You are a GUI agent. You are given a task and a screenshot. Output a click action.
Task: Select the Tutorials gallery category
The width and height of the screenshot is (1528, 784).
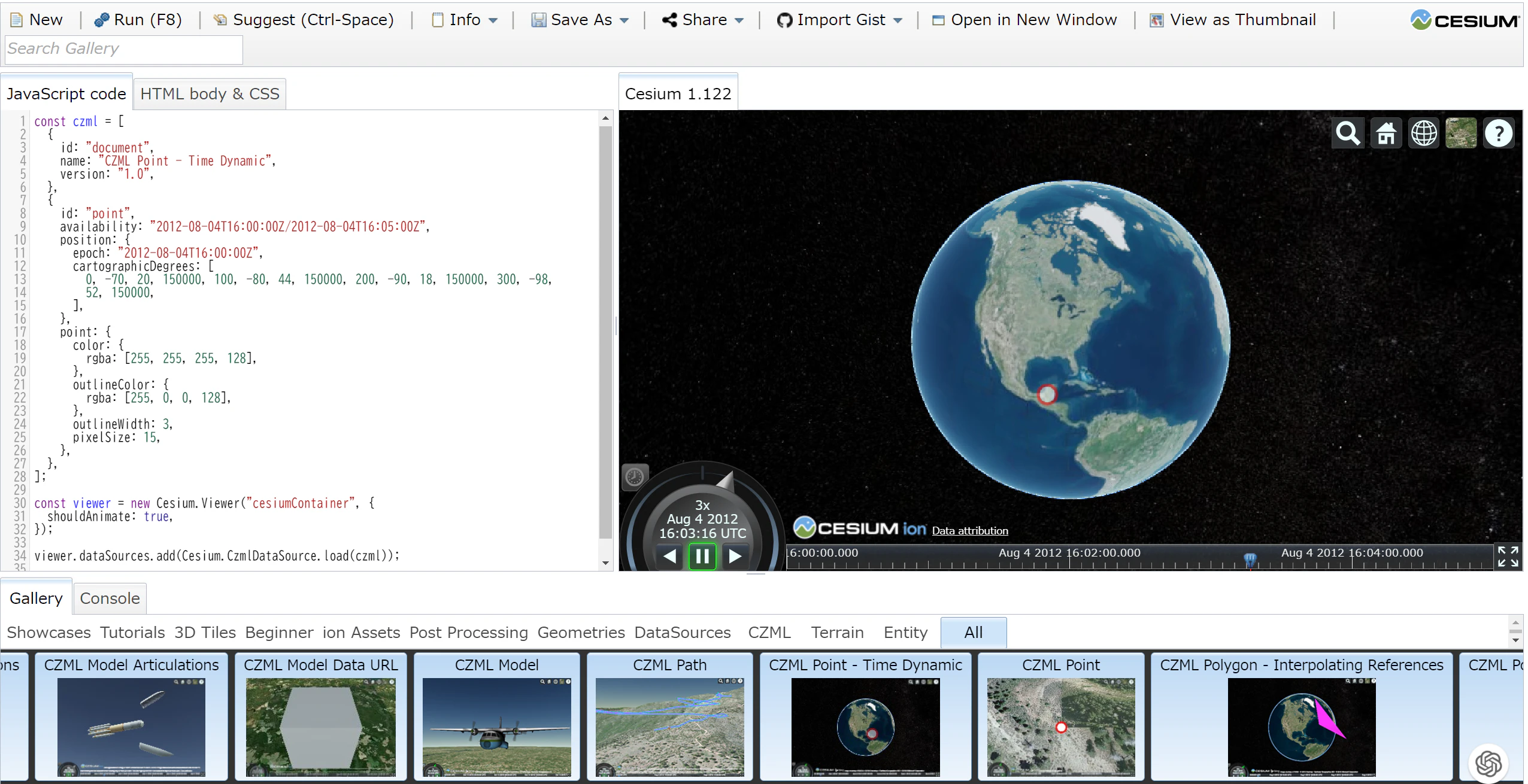coord(132,633)
